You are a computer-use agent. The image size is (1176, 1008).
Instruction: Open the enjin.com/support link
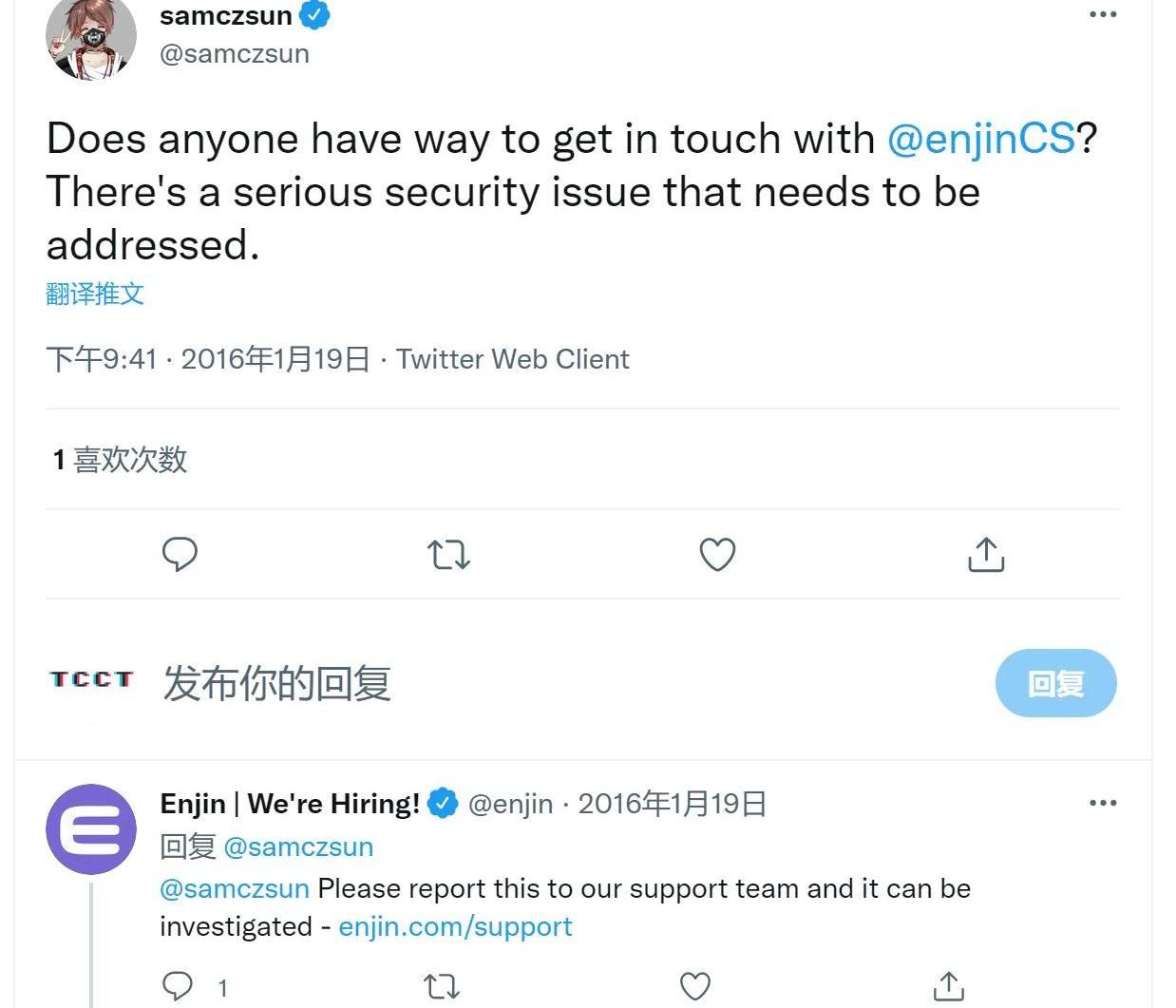coord(455,926)
